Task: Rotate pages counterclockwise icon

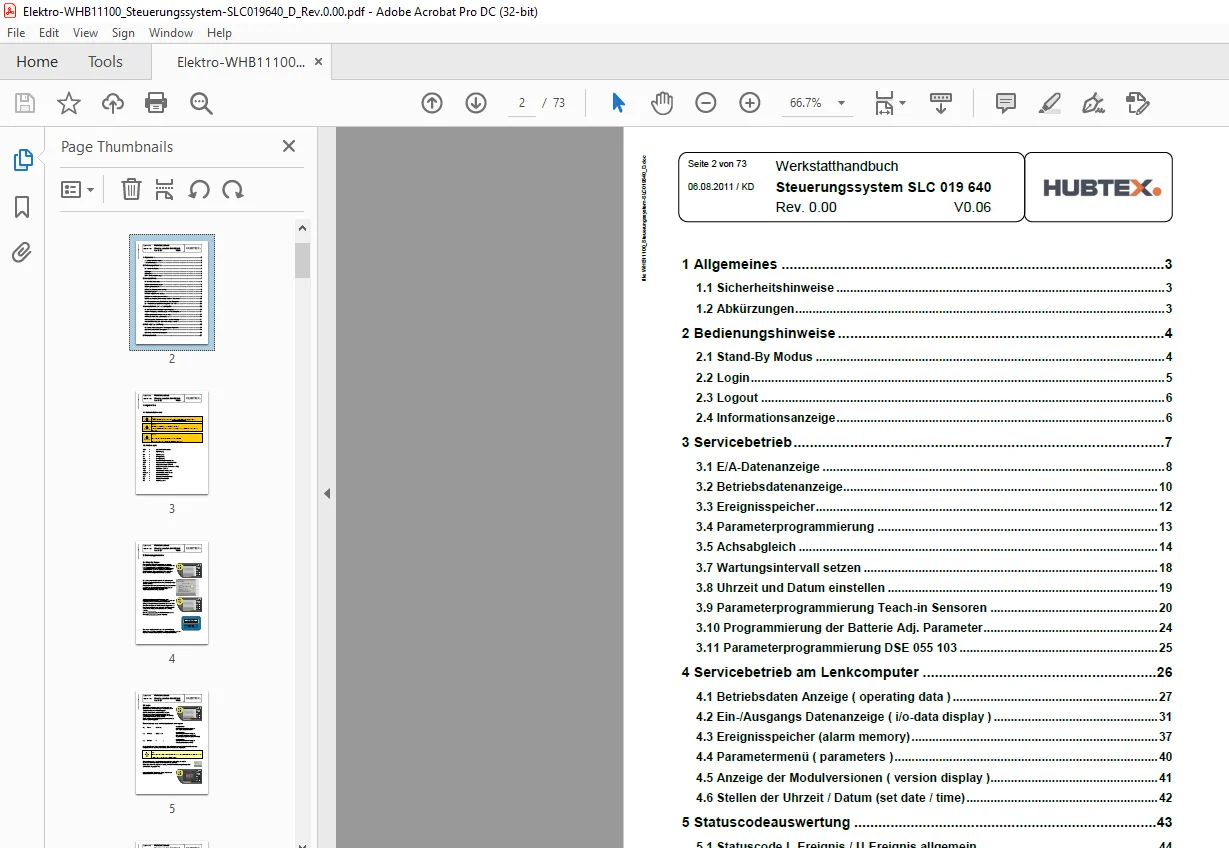Action: pos(199,189)
